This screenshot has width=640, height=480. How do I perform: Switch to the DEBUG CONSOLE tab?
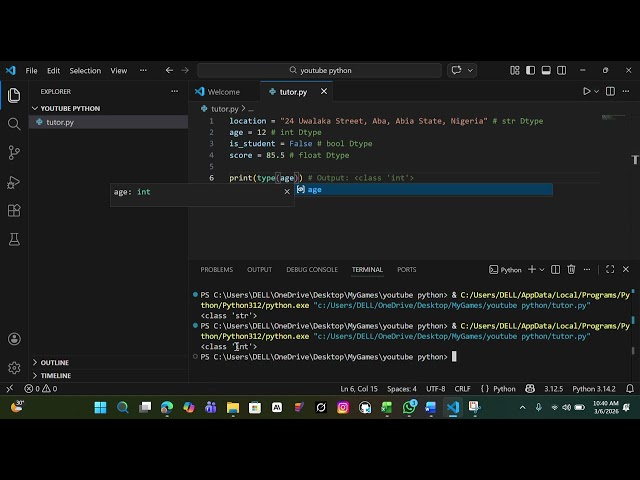pos(312,270)
